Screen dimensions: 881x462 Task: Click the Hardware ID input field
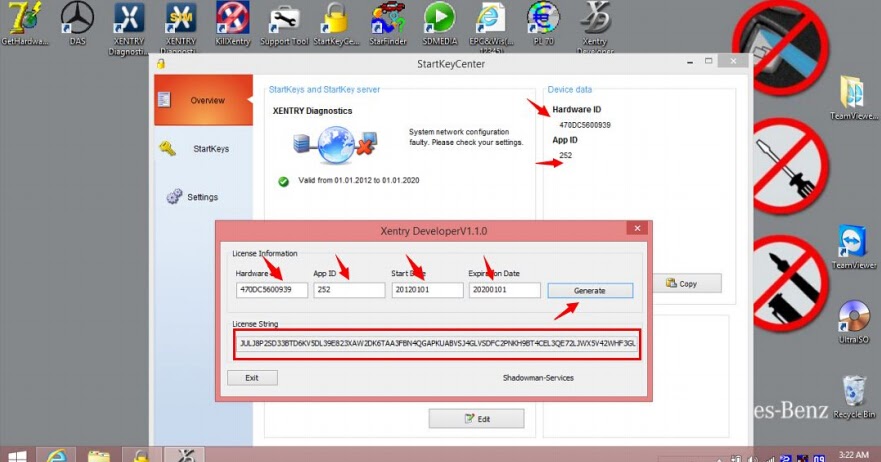(271, 290)
